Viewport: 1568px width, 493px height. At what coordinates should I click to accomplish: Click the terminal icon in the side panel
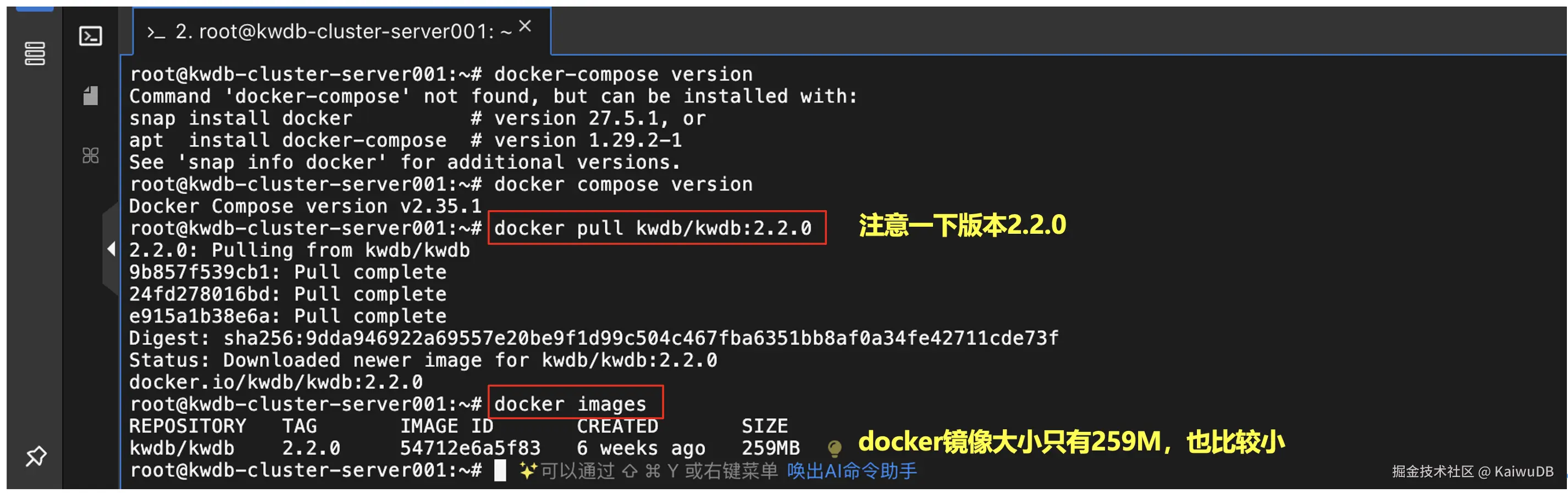[91, 36]
